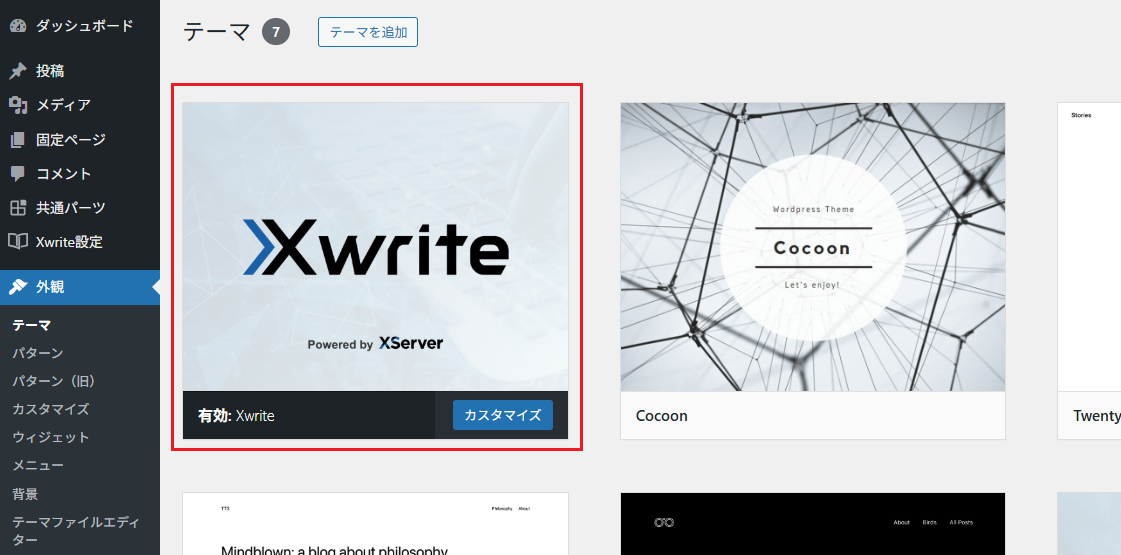1121x555 pixels.
Task: Select メニュー under appearance
Action: (x=38, y=466)
